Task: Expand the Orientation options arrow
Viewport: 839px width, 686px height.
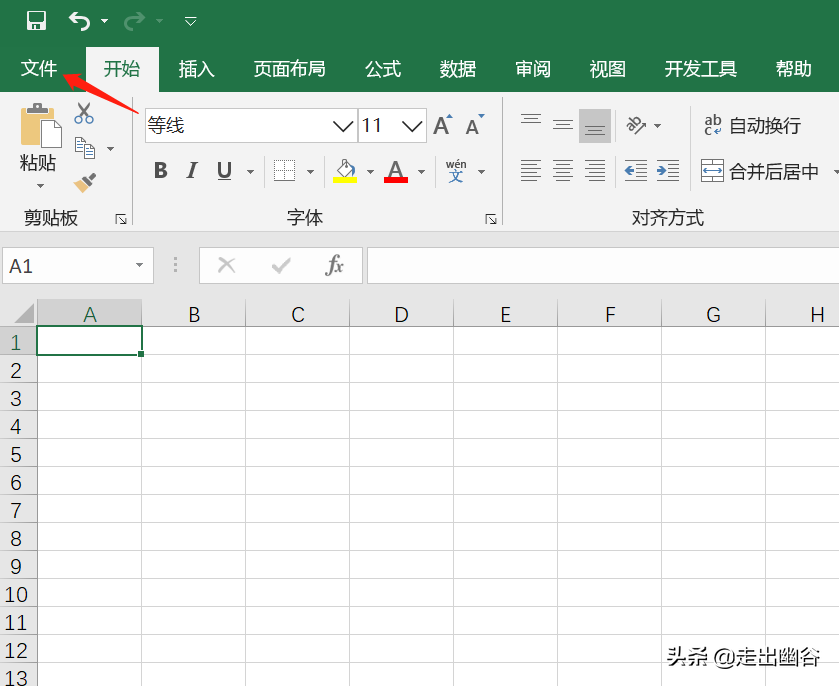Action: [658, 126]
